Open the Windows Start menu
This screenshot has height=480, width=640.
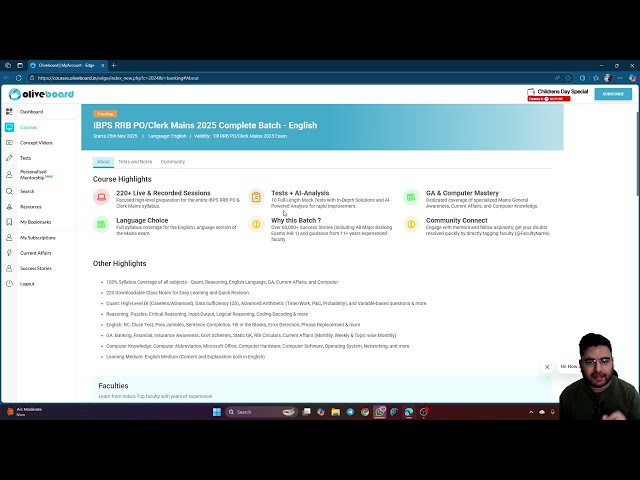point(215,412)
